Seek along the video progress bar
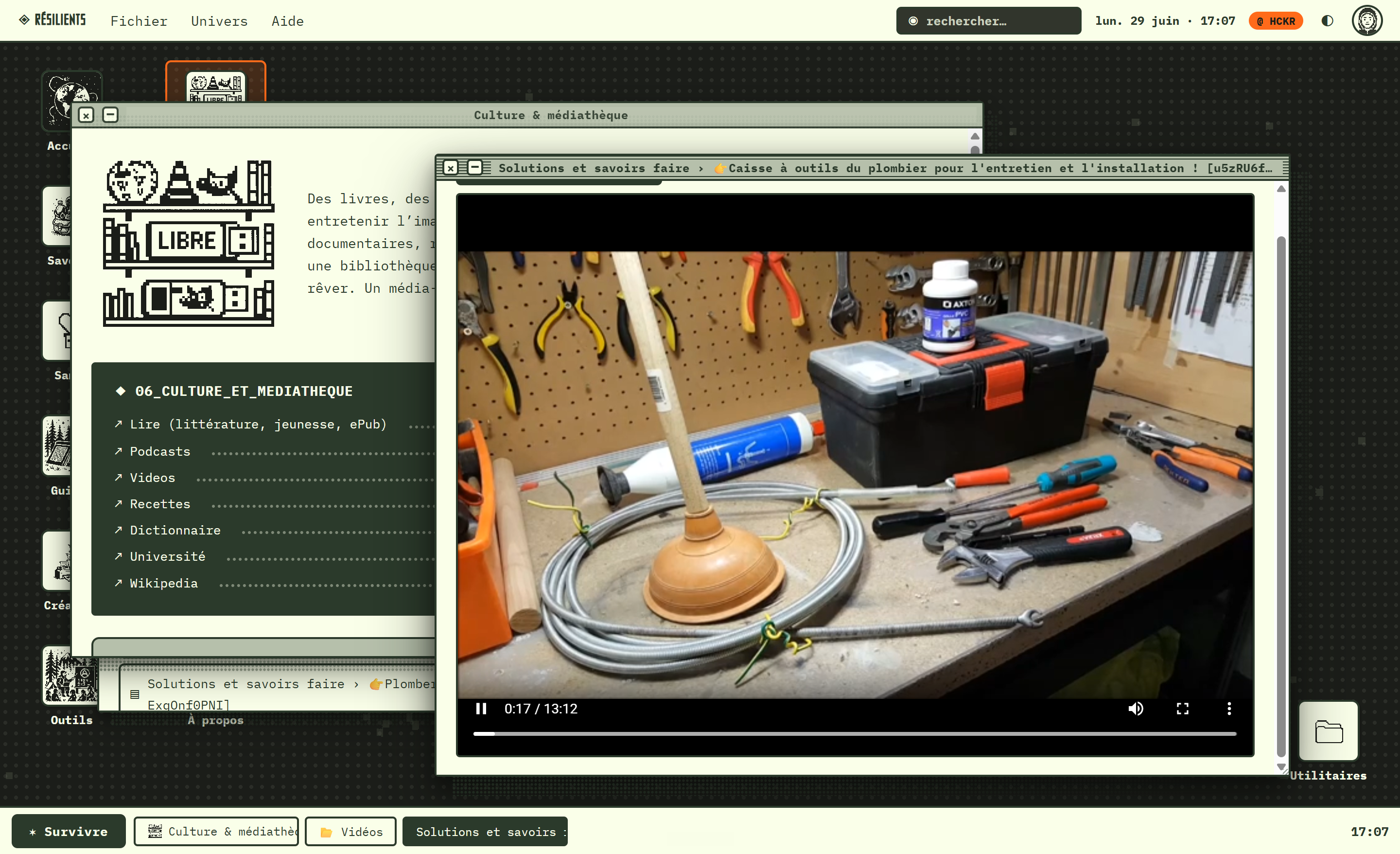The width and height of the screenshot is (1400, 854). [x=855, y=733]
